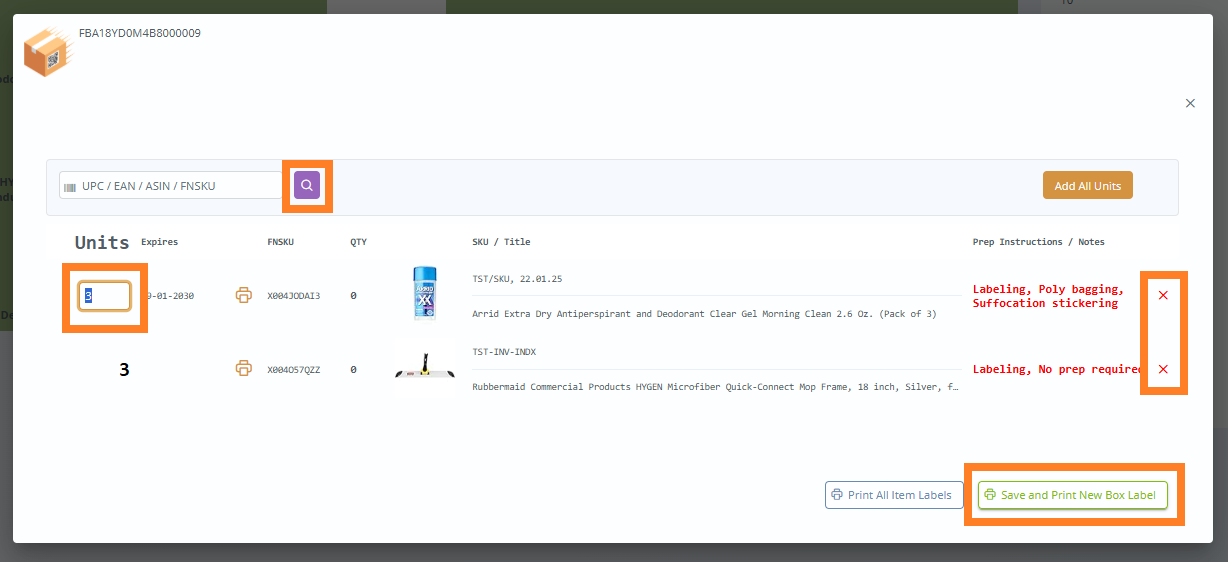Click the units value 3 for mop frame

(x=124, y=369)
